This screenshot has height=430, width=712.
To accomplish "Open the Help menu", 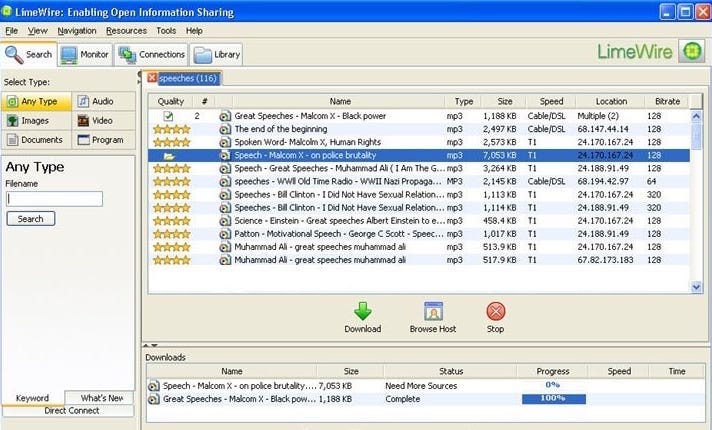I will (194, 31).
